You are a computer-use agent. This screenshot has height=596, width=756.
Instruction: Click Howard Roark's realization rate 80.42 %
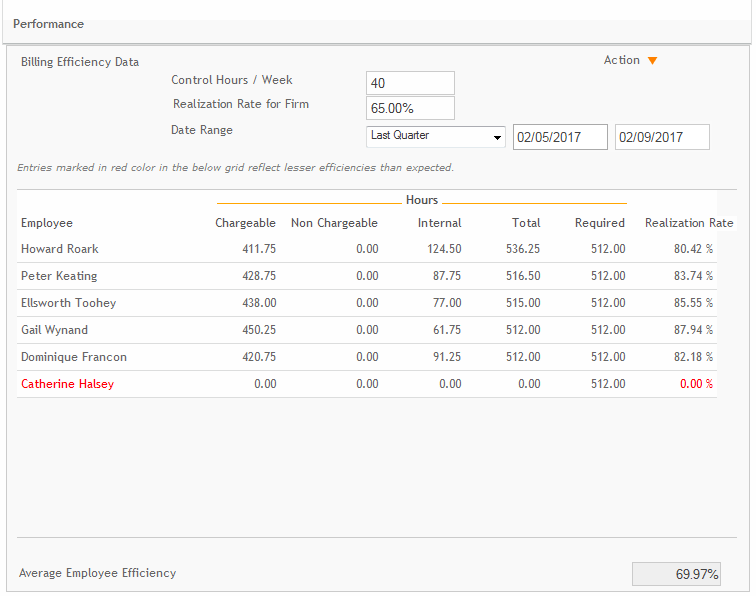pos(693,249)
